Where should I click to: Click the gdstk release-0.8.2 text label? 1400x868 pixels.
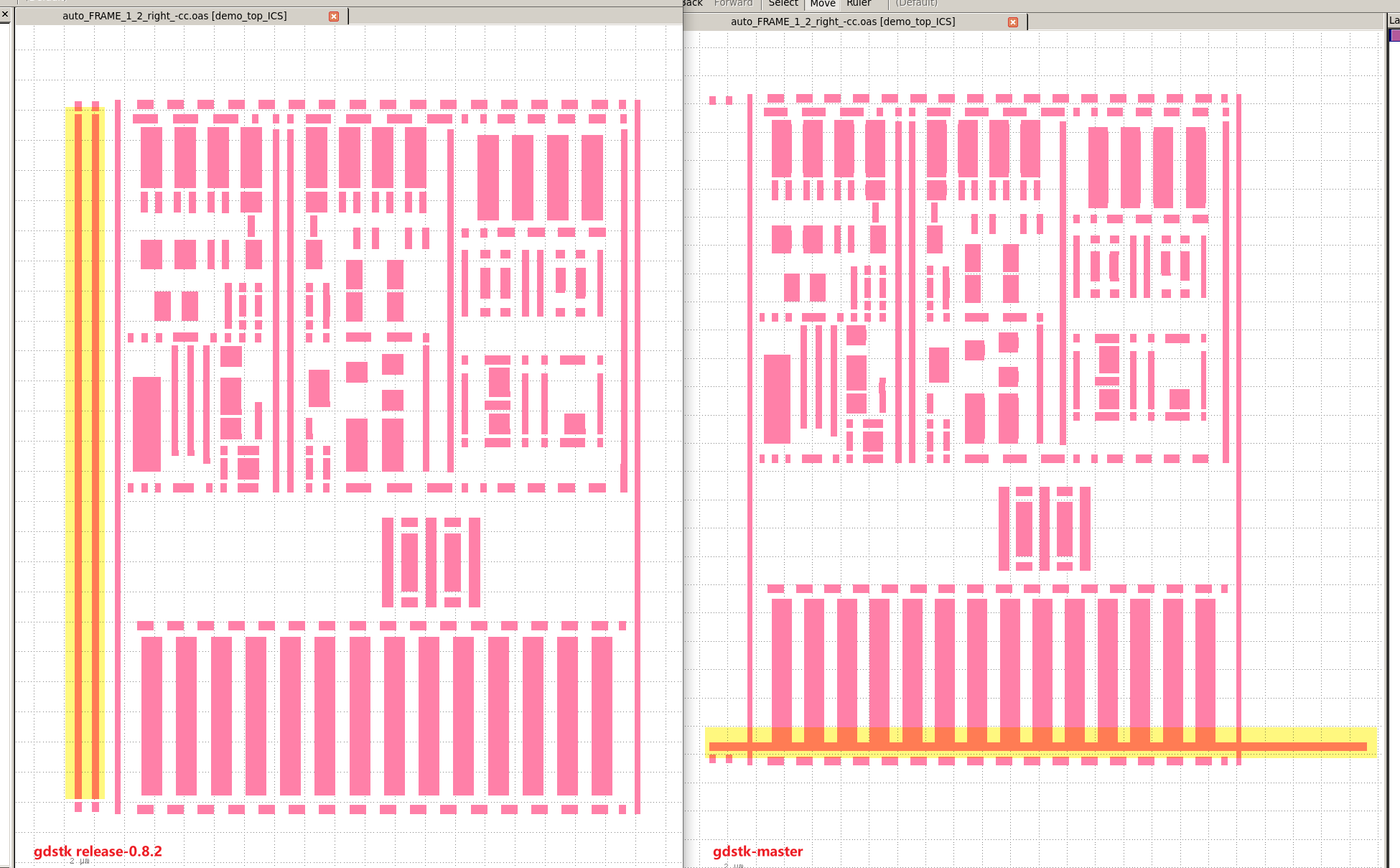coord(98,851)
